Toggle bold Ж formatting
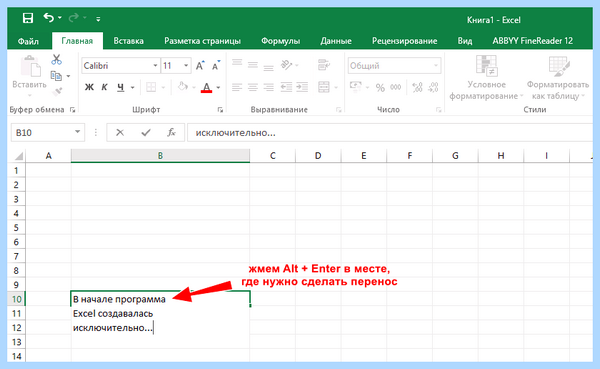Image resolution: width=600 pixels, height=369 pixels. [x=89, y=87]
